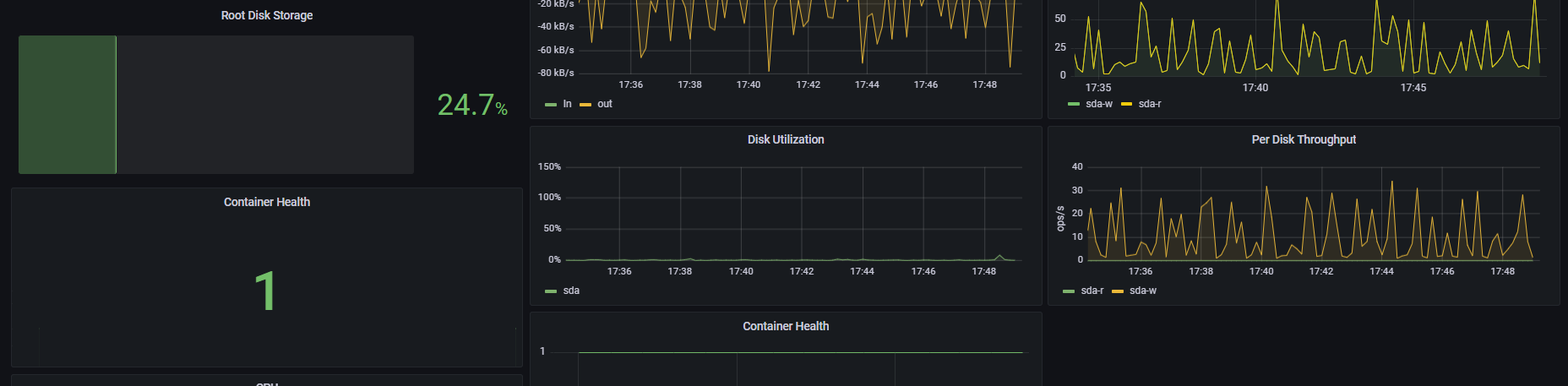Toggle the 'In' series in network legend
The width and height of the screenshot is (1568, 386).
(567, 104)
